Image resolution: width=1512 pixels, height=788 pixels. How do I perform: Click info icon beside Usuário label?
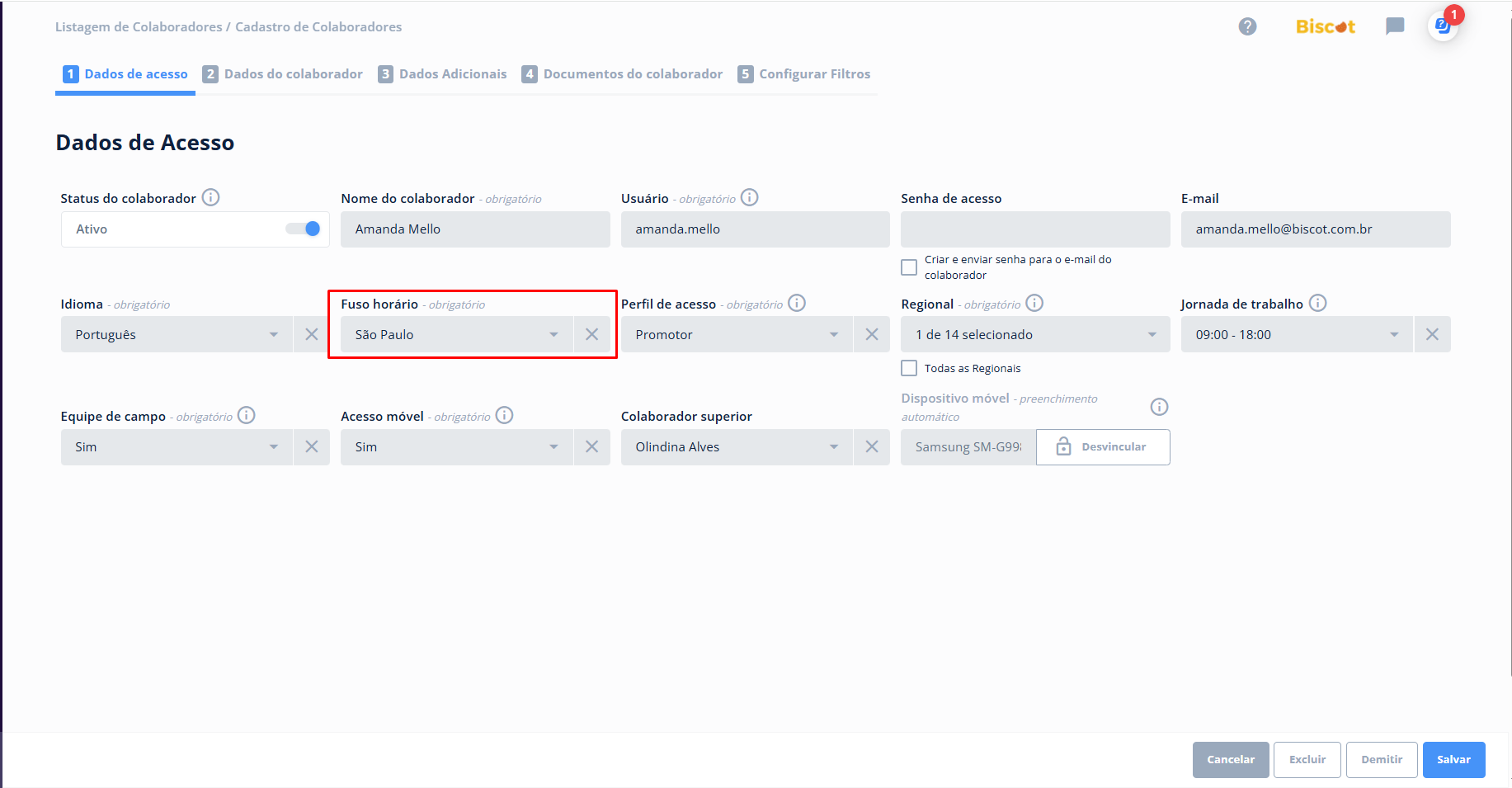(x=749, y=197)
